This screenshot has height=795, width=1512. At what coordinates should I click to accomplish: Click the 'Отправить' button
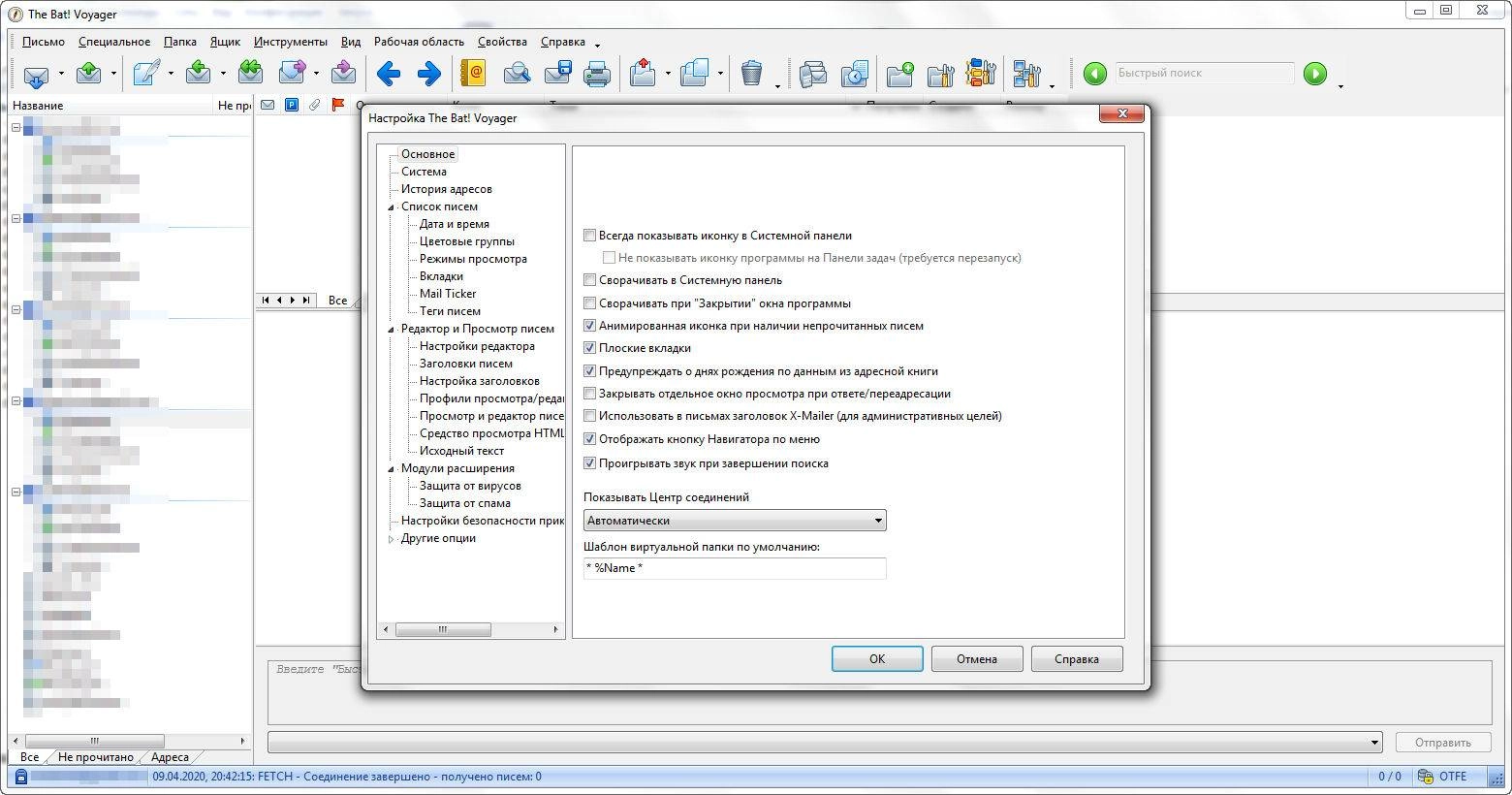(x=1443, y=743)
